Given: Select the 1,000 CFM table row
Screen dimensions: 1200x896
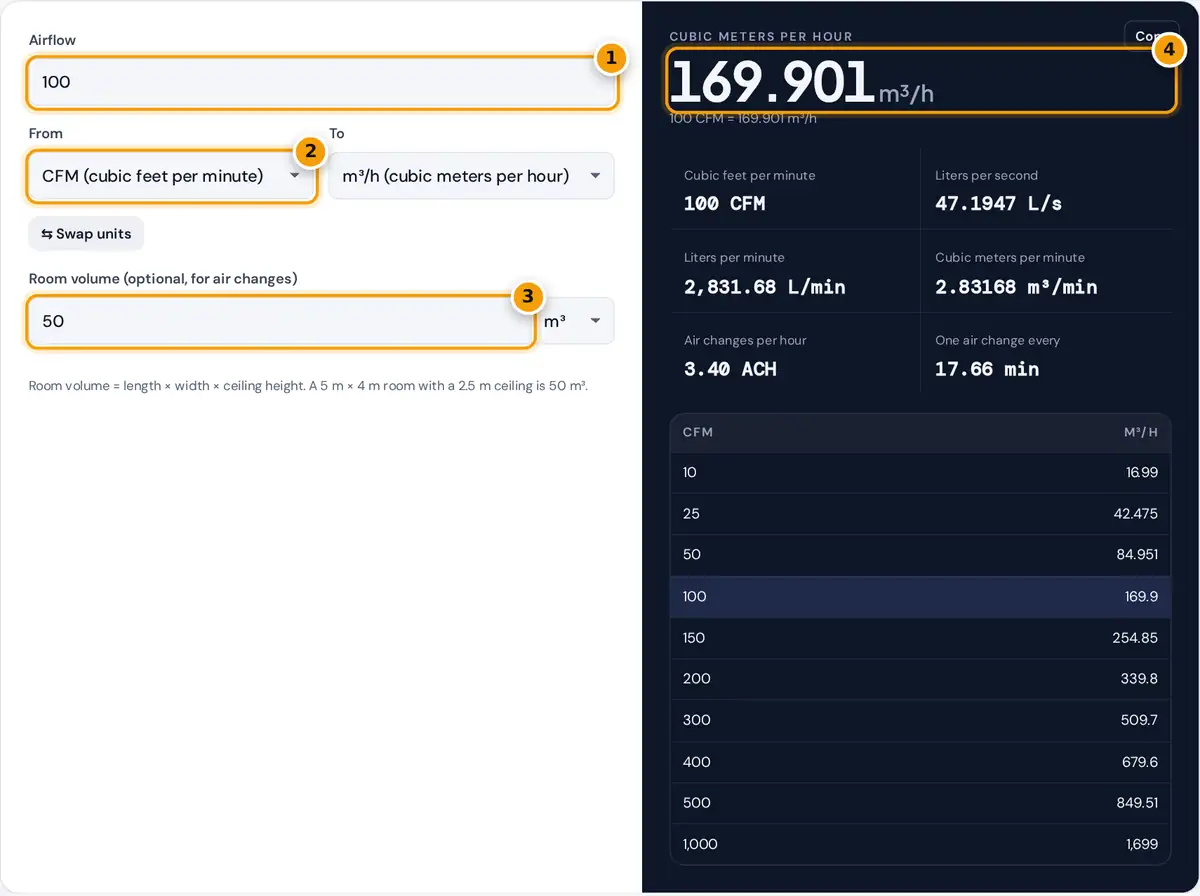Looking at the screenshot, I should tap(920, 844).
